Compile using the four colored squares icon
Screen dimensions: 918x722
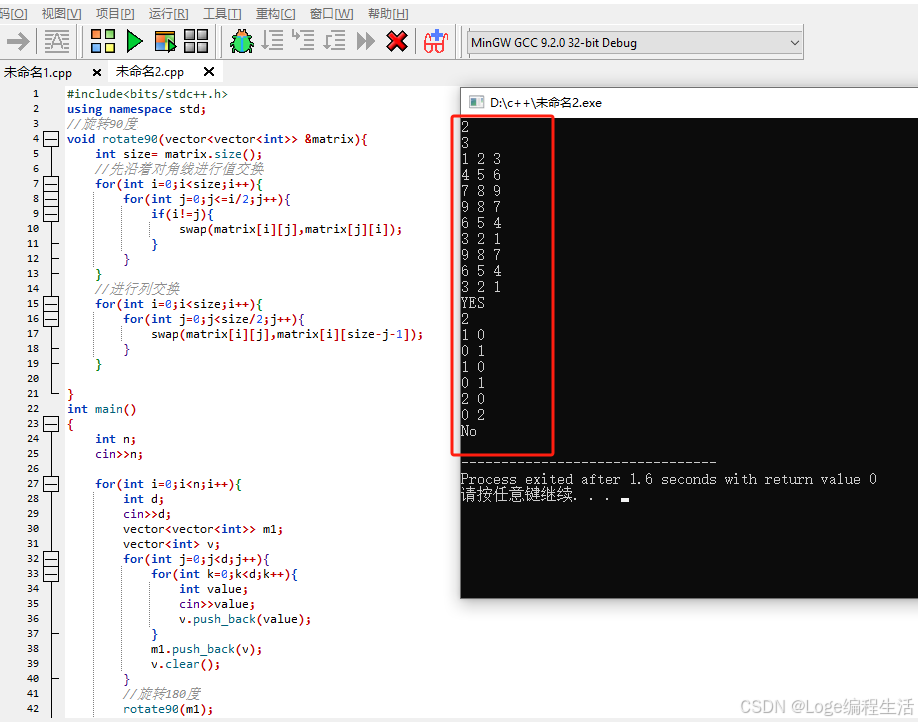point(102,42)
